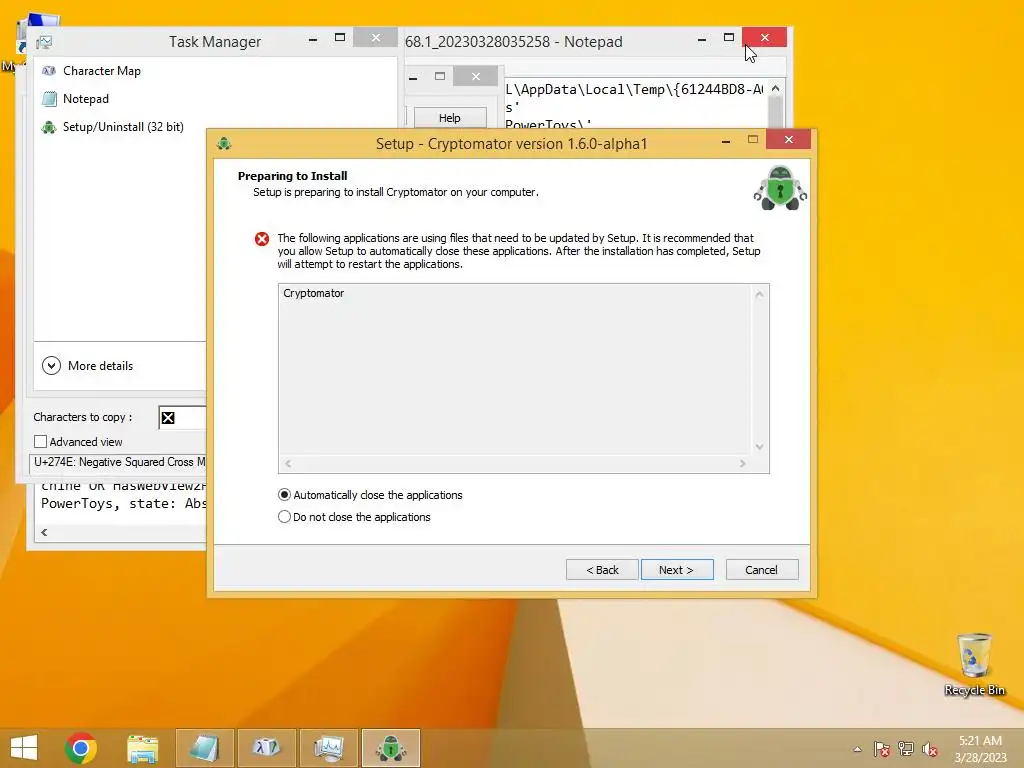This screenshot has height=768, width=1024.
Task: Click the U+274E status text in Character Map
Action: (x=119, y=462)
